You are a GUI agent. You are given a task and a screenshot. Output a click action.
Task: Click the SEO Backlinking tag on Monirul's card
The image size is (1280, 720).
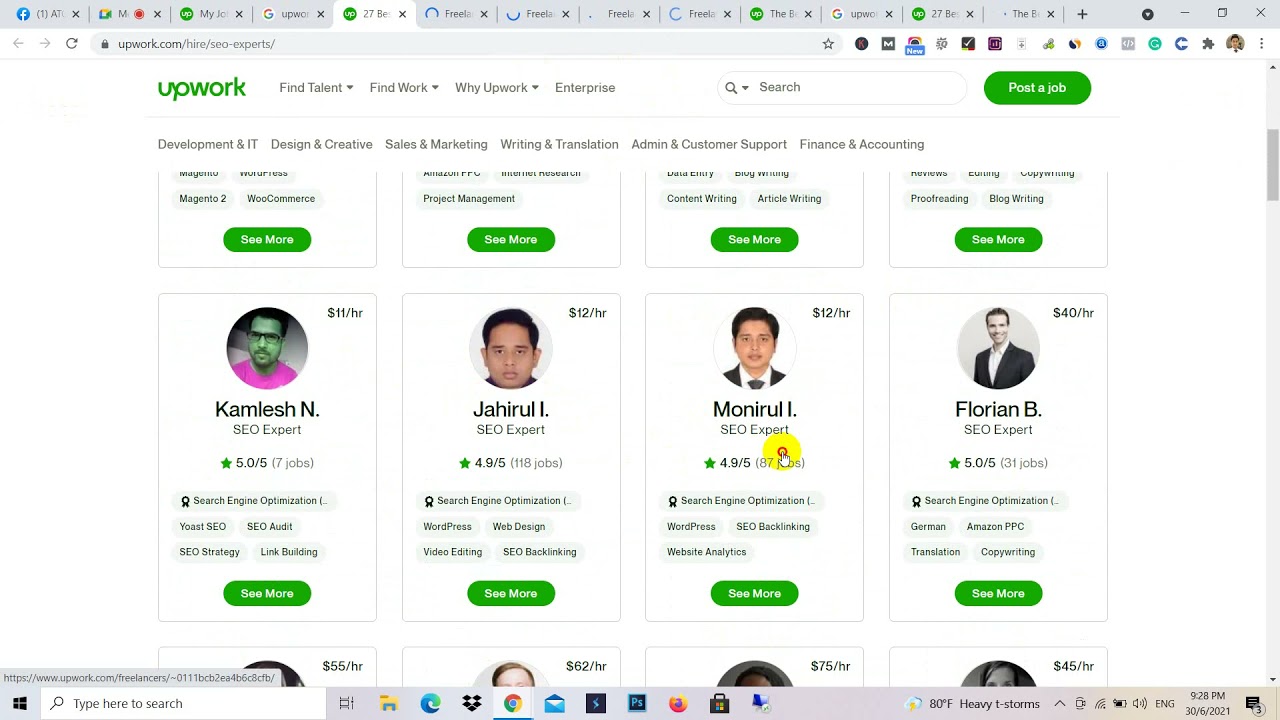point(773,527)
